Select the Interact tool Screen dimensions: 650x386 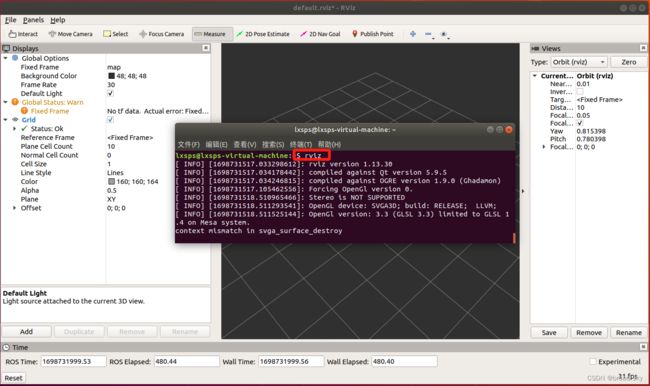coord(23,34)
